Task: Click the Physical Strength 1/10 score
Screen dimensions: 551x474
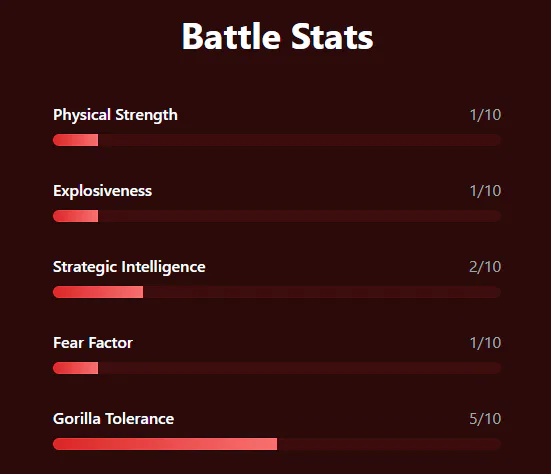Action: coord(485,115)
